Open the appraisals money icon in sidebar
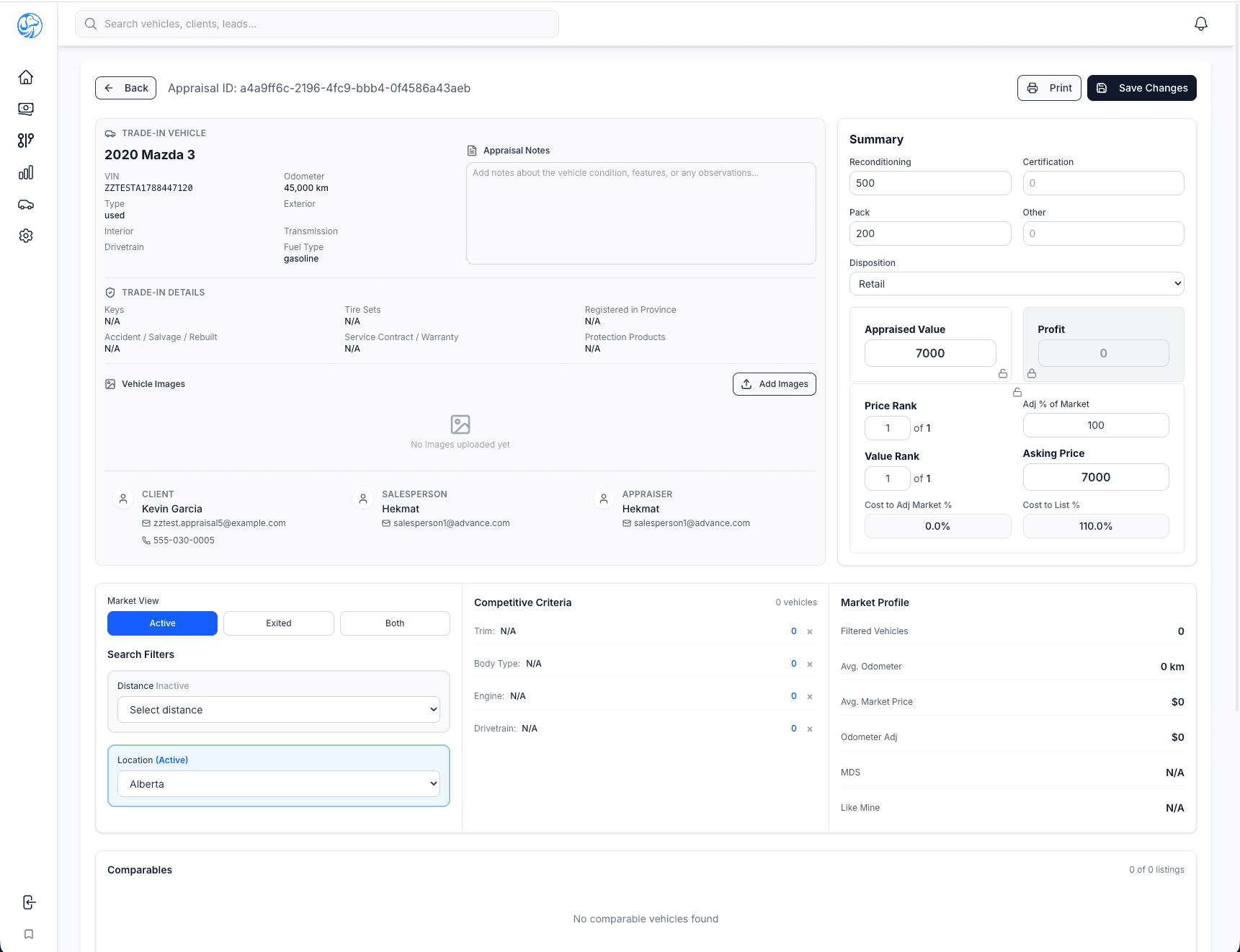The height and width of the screenshot is (952, 1240). (x=26, y=109)
